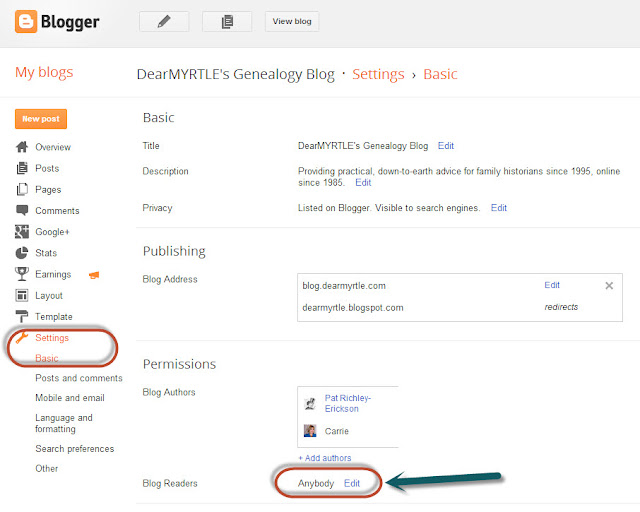
Task: Click the dearmyrtle.blogspot.com address text
Action: click(353, 308)
